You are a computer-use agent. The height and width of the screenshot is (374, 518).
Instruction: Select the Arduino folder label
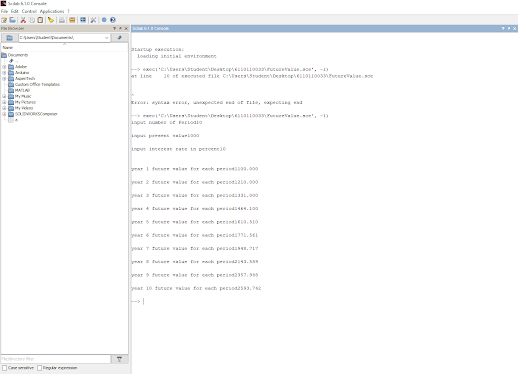click(22, 73)
